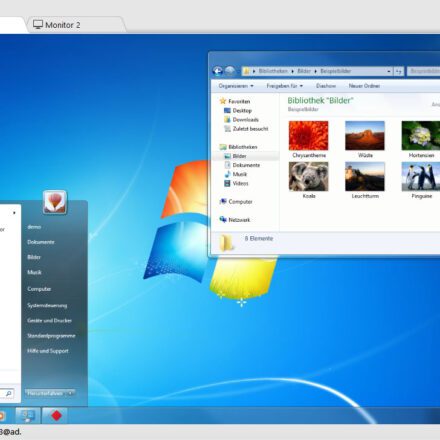
Task: Select the Bilder library in the navigation pane
Action: pyautogui.click(x=239, y=156)
